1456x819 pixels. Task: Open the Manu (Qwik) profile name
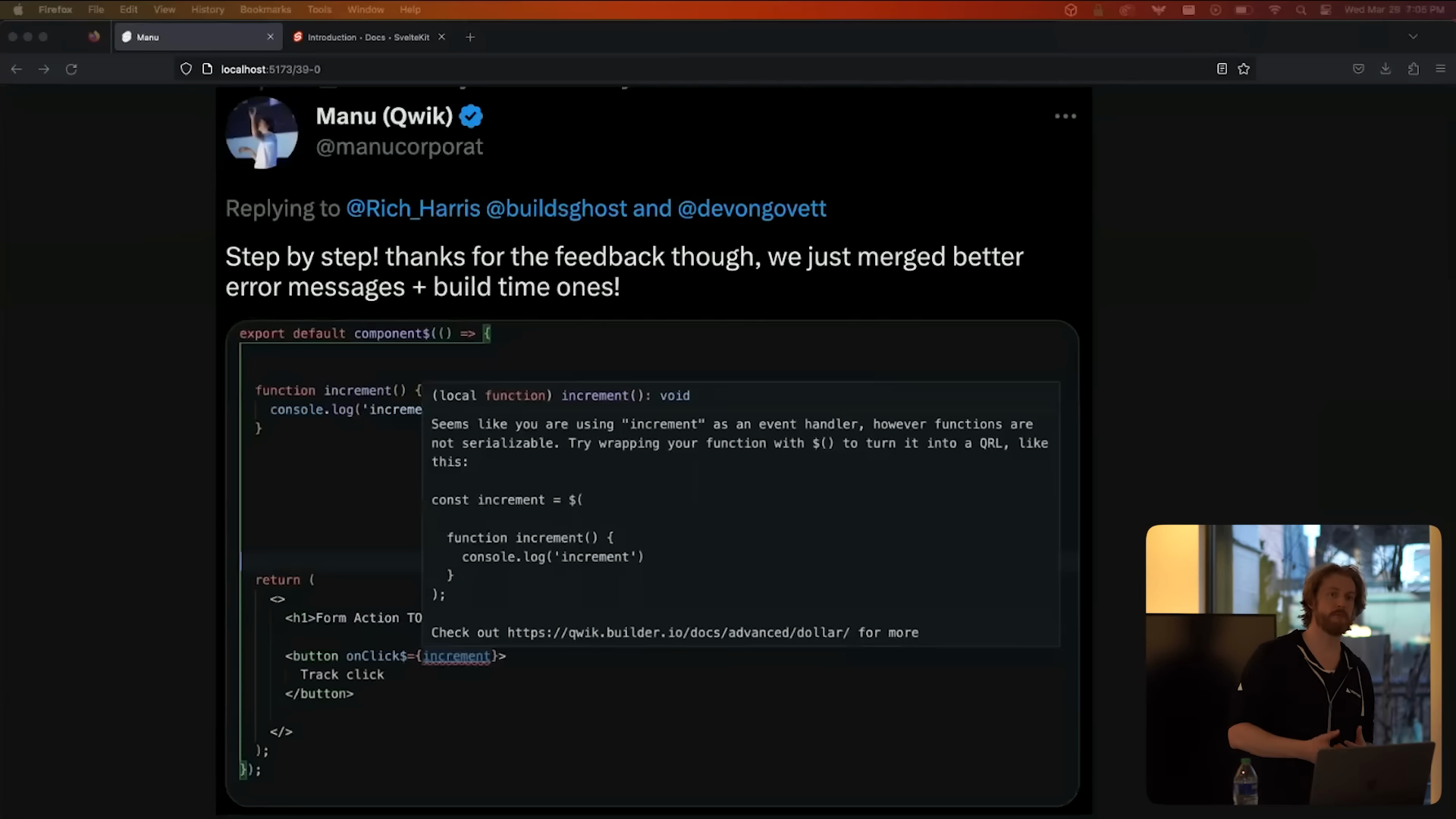(384, 116)
